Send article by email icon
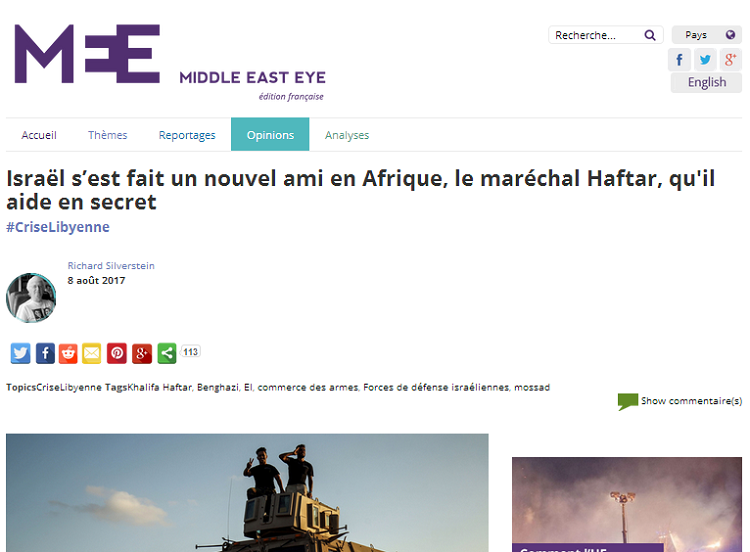This screenshot has height=552, width=750. click(x=92, y=353)
